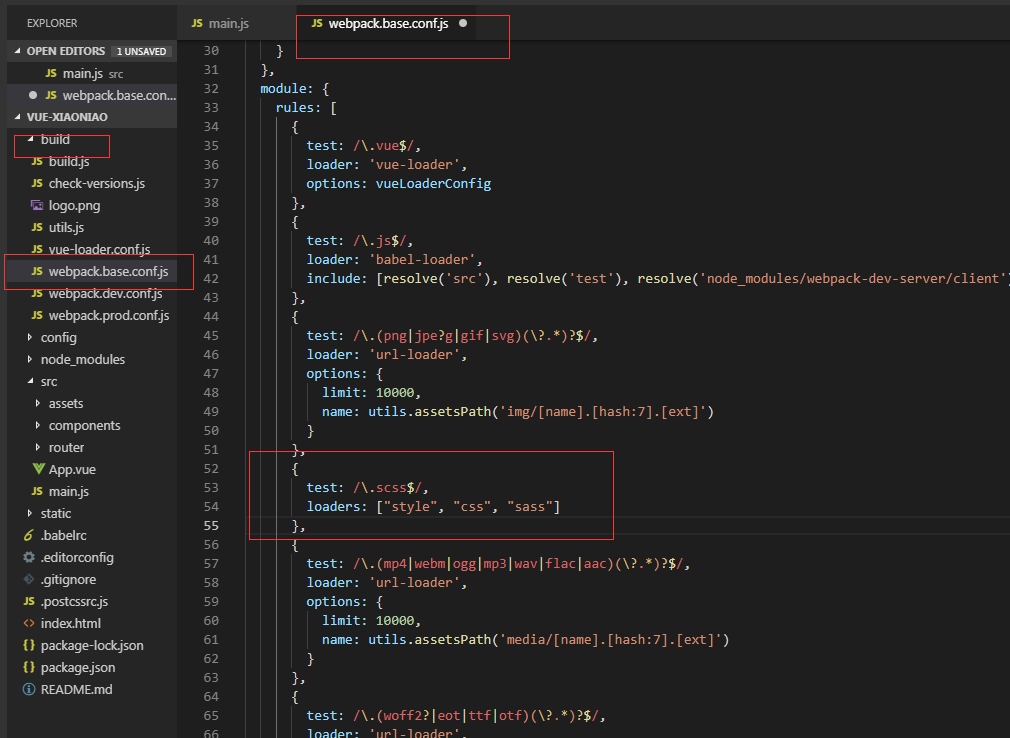Click the loaders key on line 54
1010x738 pixels.
[x=334, y=507]
